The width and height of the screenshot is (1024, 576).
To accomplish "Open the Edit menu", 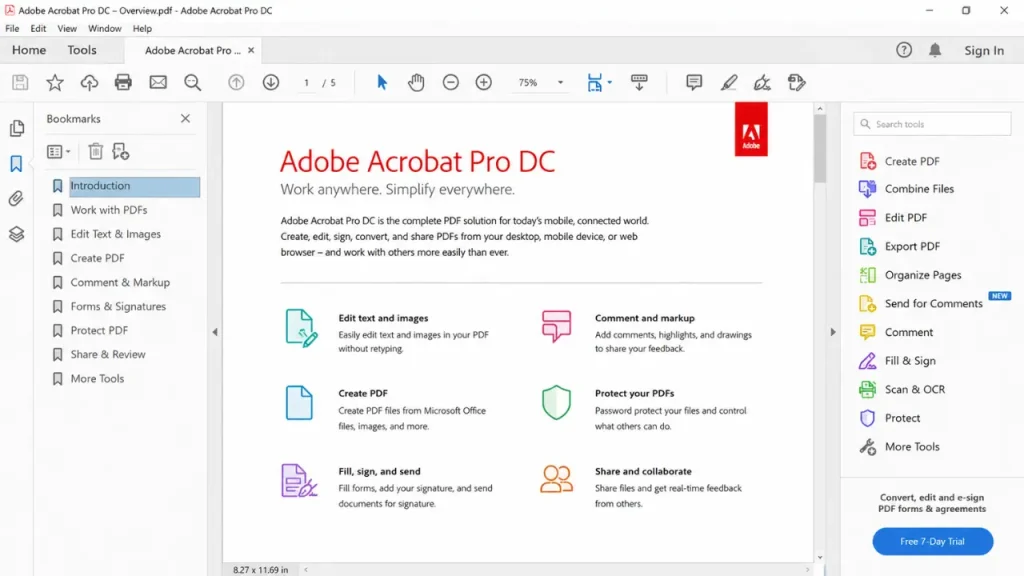I will pyautogui.click(x=38, y=29).
